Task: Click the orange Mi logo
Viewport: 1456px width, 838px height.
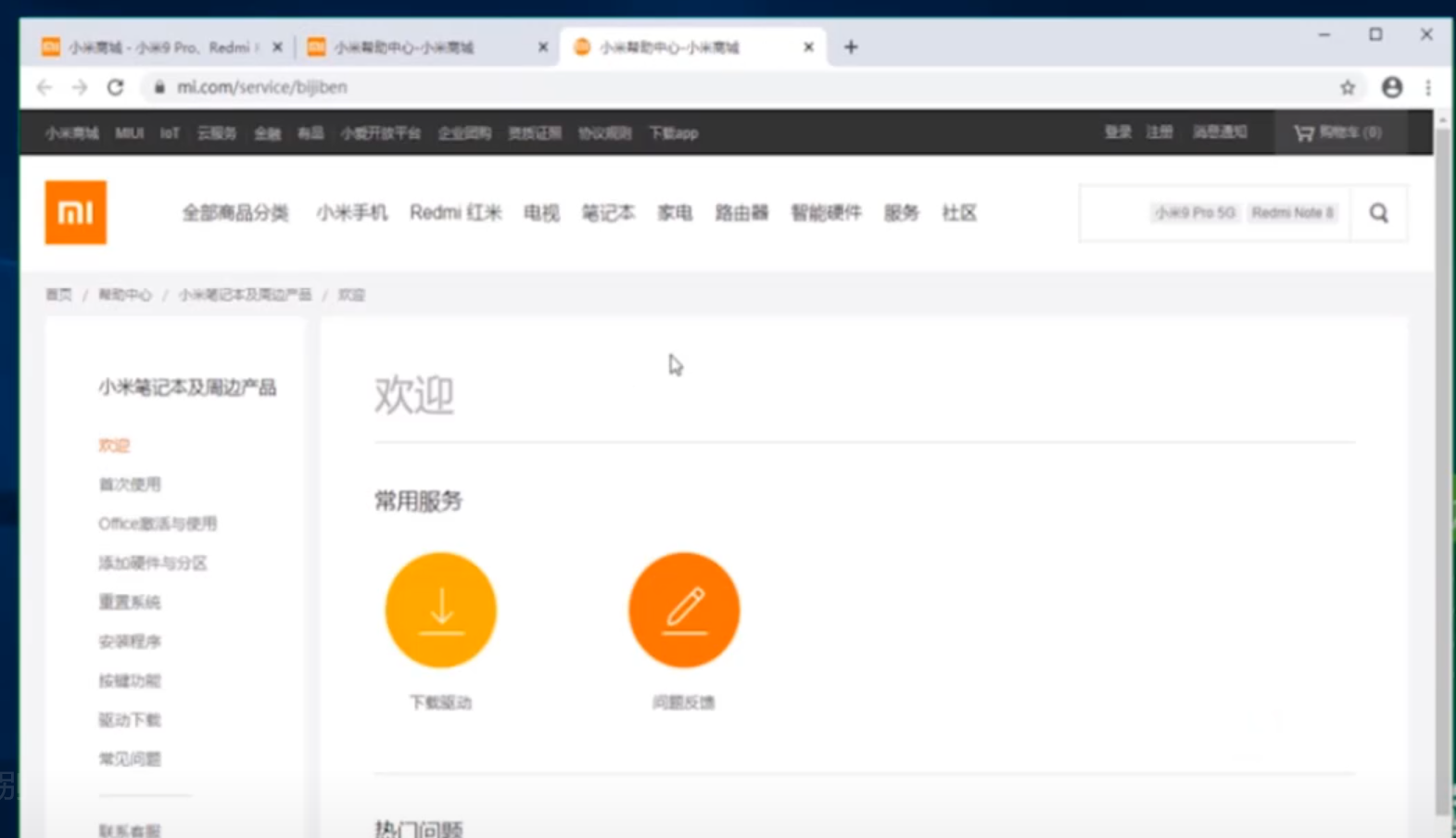Action: 75,212
